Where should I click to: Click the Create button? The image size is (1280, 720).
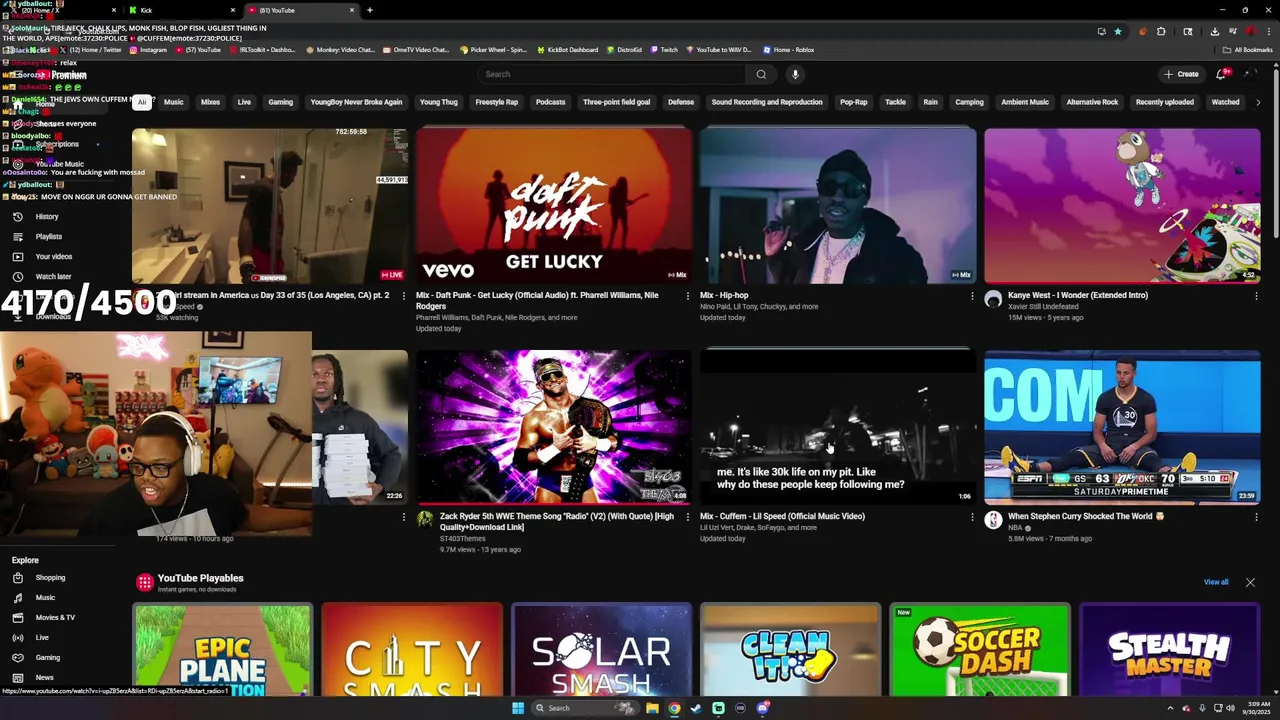(x=1181, y=74)
